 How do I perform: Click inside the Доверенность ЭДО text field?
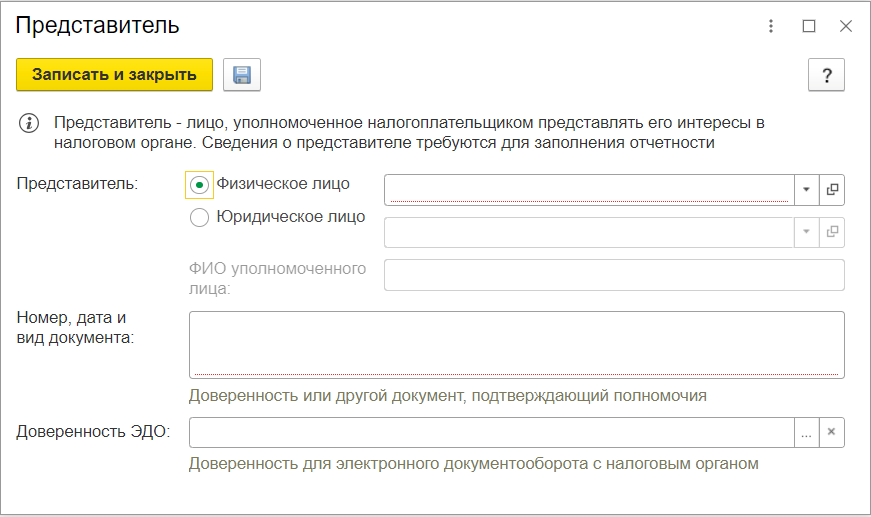[x=491, y=432]
